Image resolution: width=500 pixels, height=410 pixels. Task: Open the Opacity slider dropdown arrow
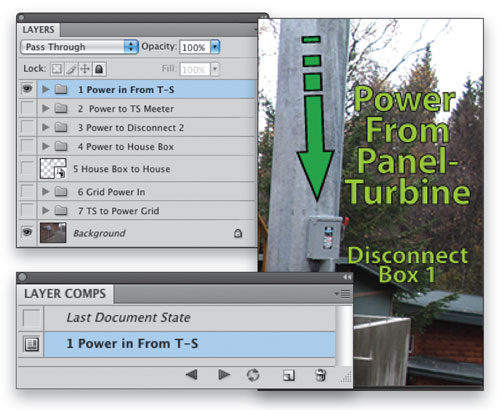tap(215, 47)
